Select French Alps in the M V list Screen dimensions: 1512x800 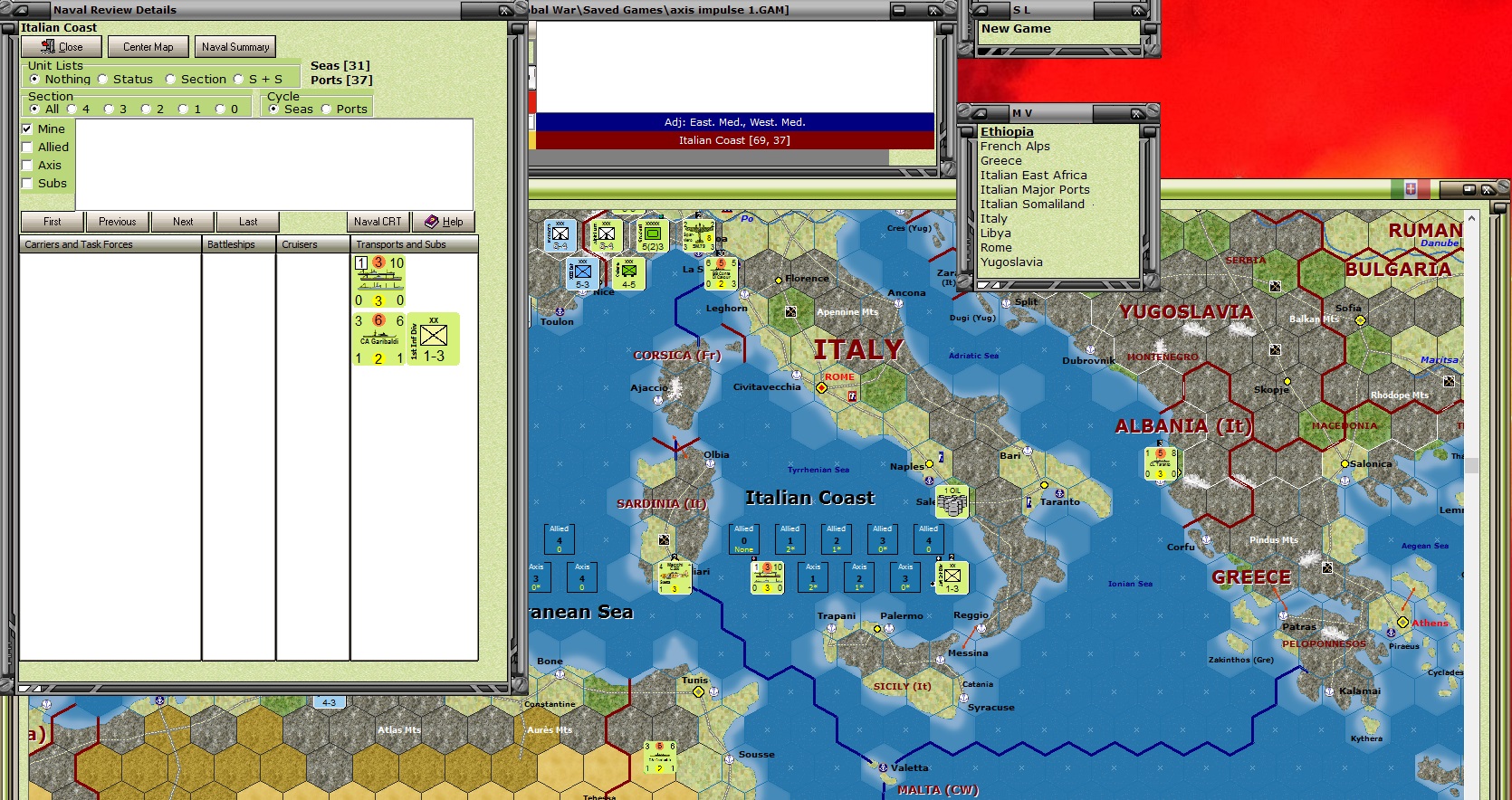pos(1015,147)
